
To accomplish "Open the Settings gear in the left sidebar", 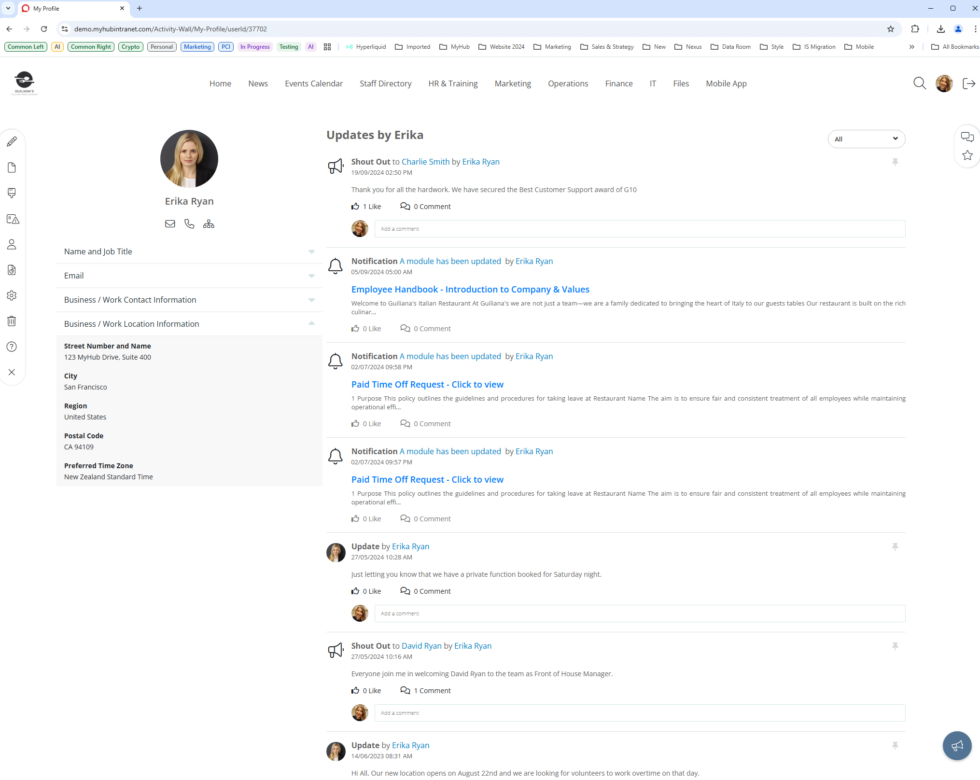I will coord(12,294).
